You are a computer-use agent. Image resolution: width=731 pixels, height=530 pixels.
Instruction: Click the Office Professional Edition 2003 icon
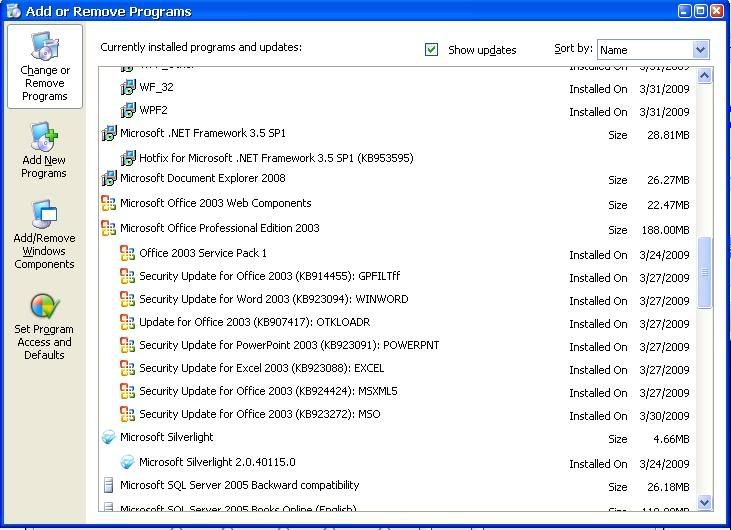(109, 228)
